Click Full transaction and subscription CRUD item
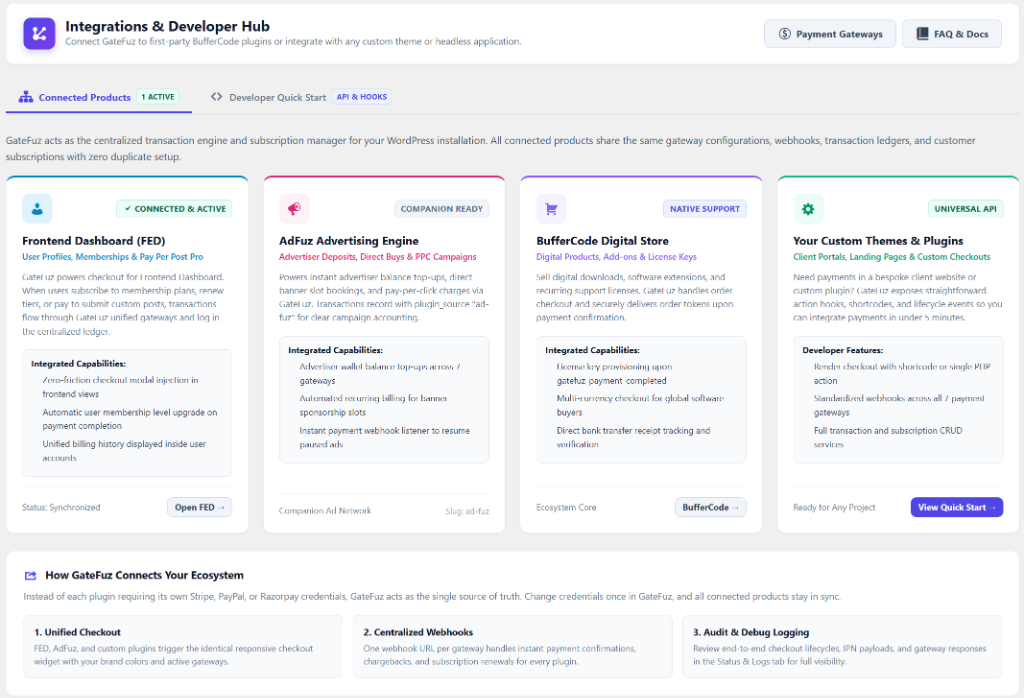Screen dimensions: 1024x698 tap(888, 437)
